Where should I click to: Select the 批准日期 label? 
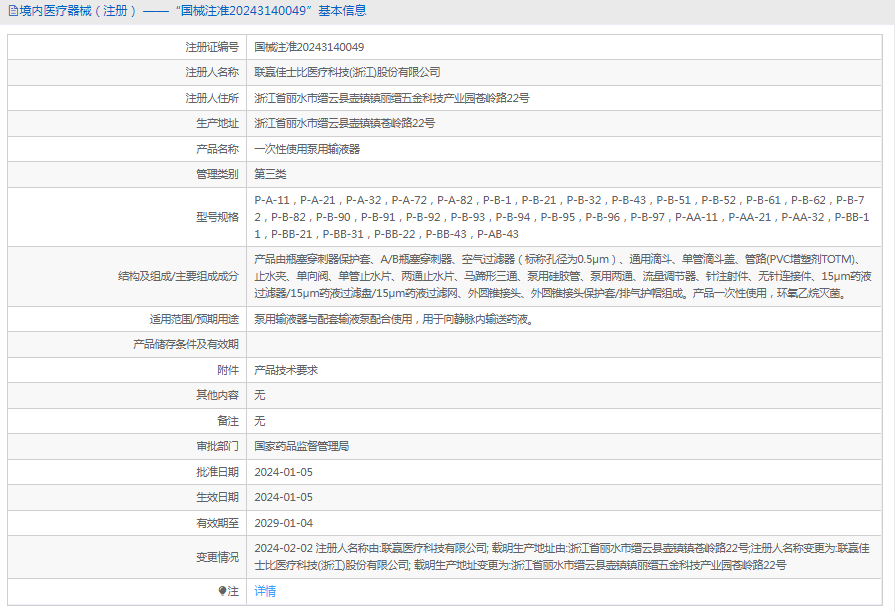tap(217, 472)
